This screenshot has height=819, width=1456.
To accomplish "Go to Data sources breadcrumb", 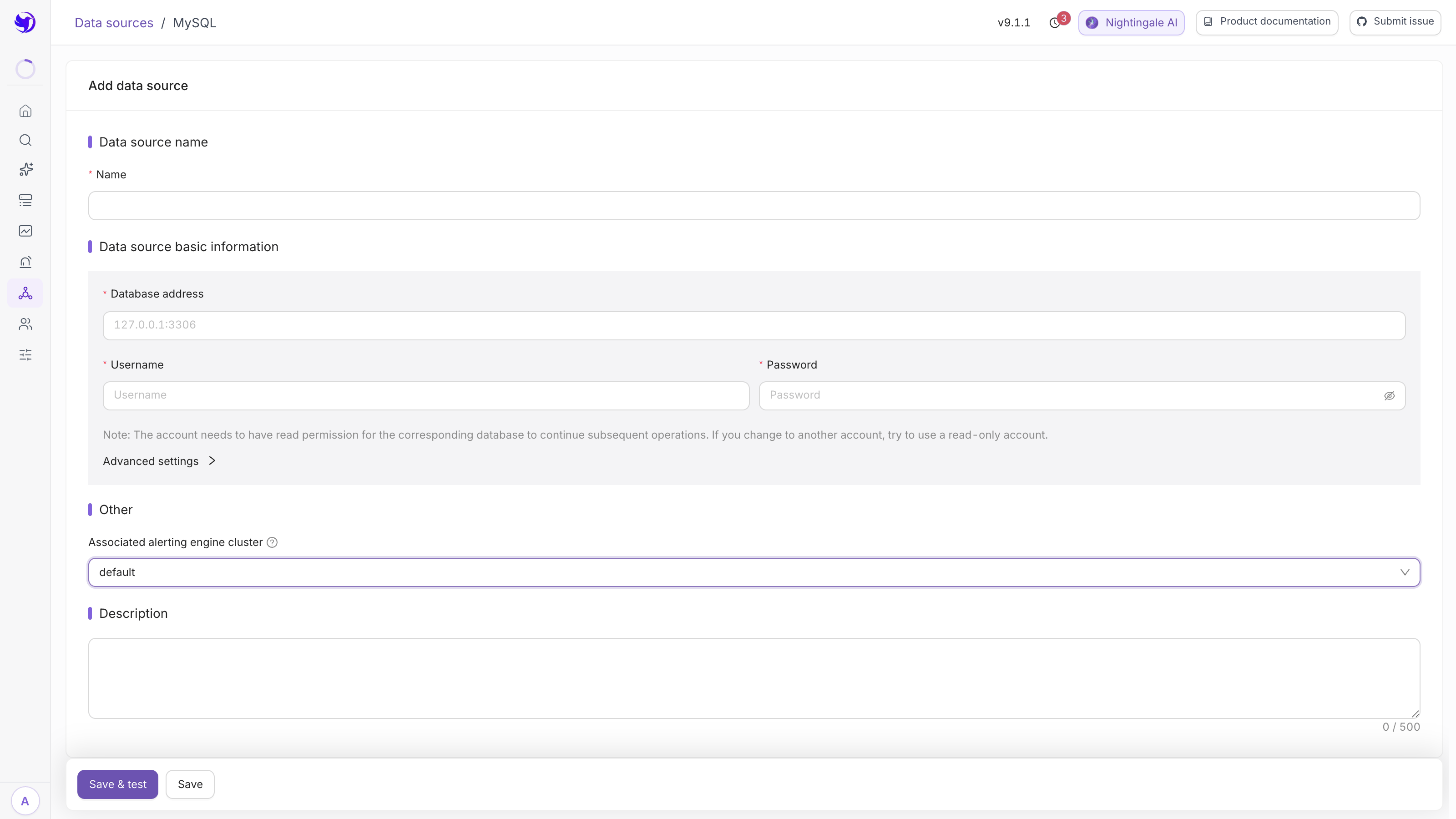I will click(x=114, y=23).
